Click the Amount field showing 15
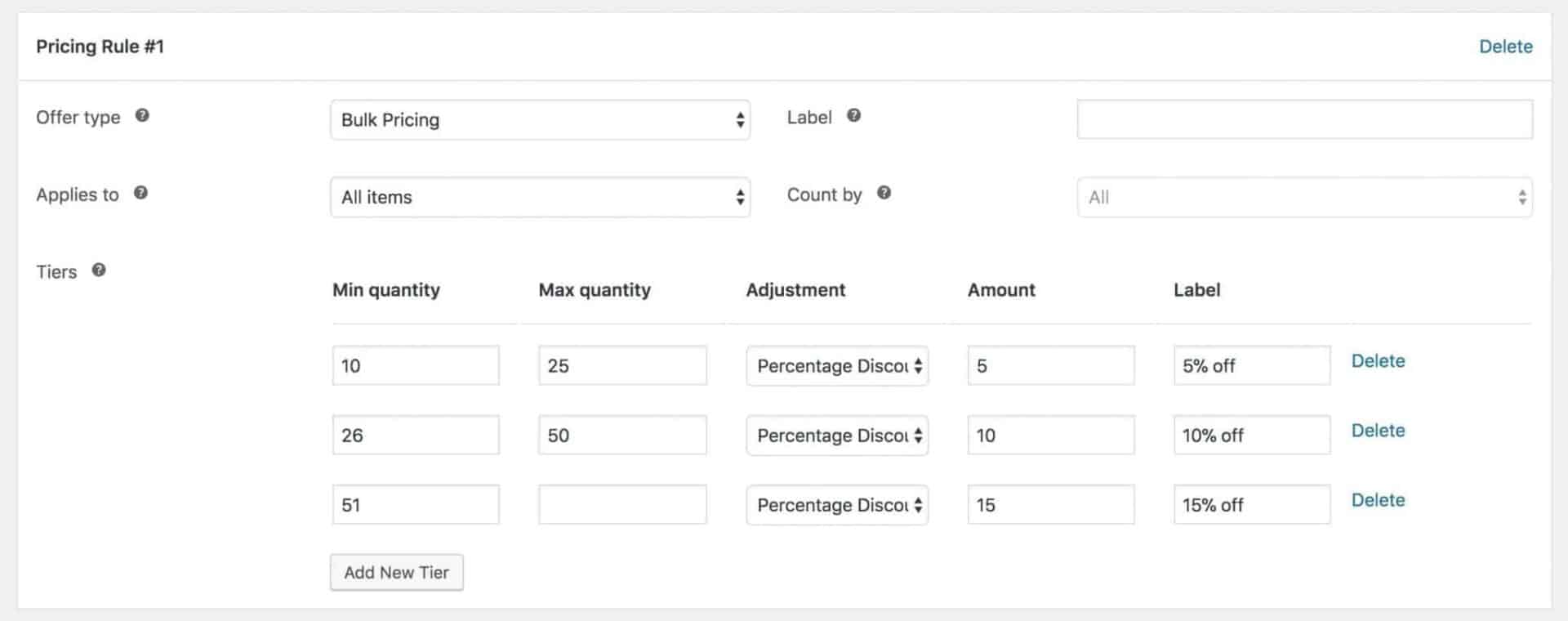Image resolution: width=1568 pixels, height=621 pixels. click(x=1051, y=504)
